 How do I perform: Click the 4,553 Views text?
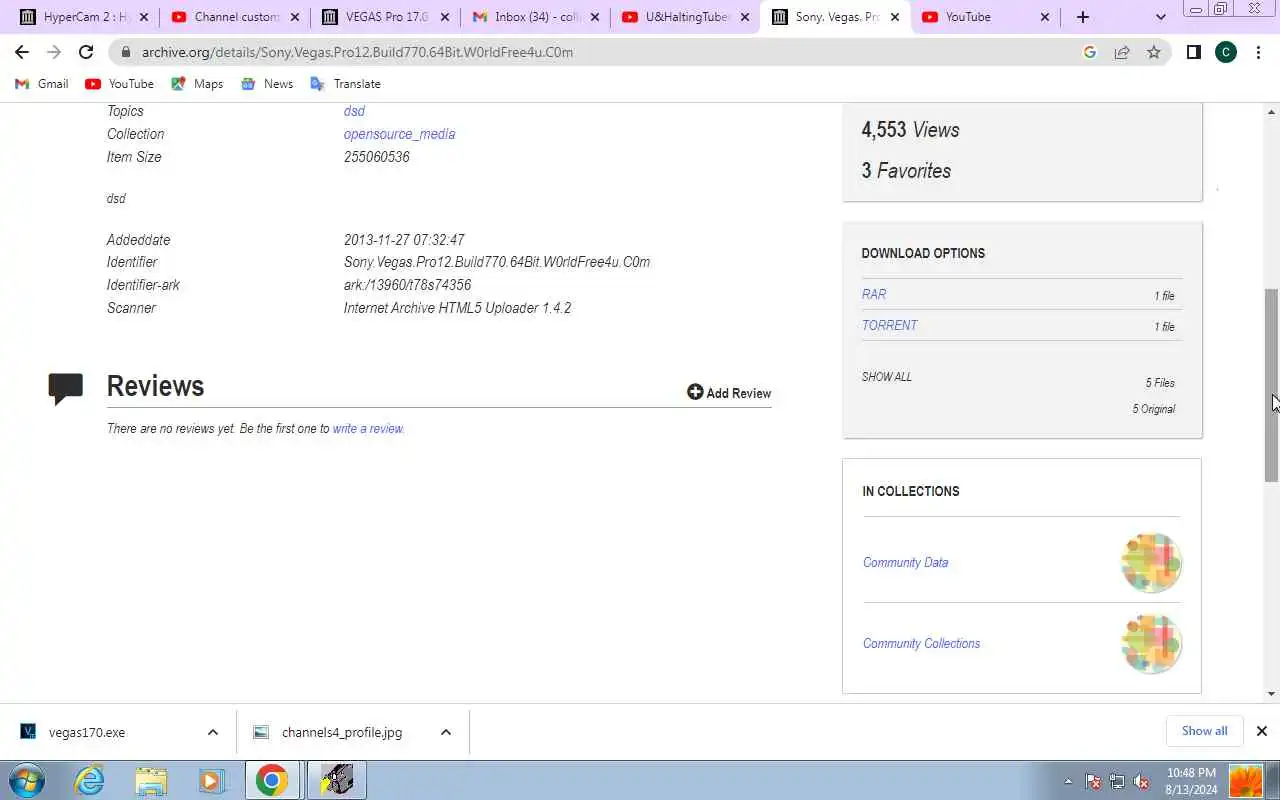point(910,130)
